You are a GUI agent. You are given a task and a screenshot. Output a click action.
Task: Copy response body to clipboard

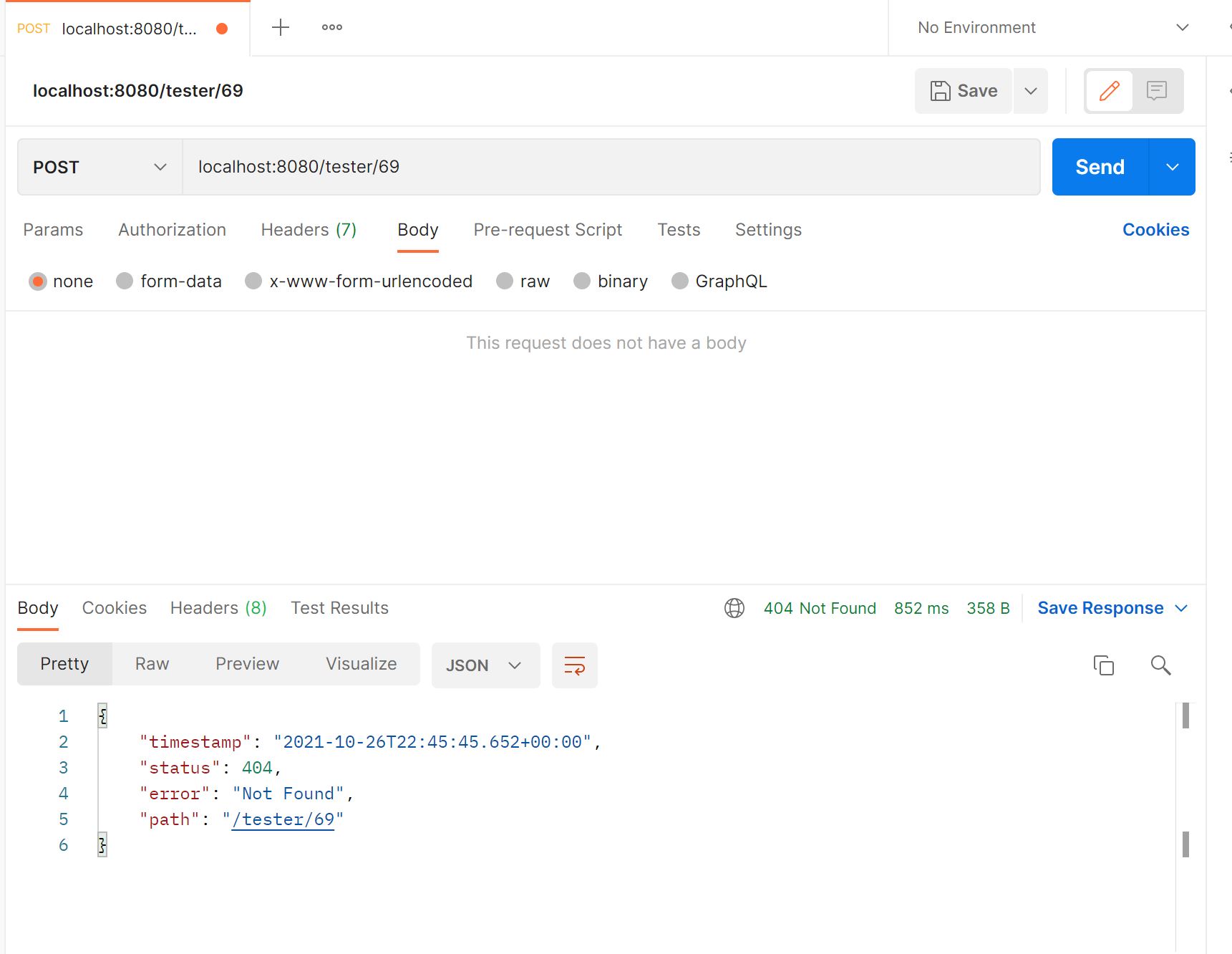pos(1104,665)
